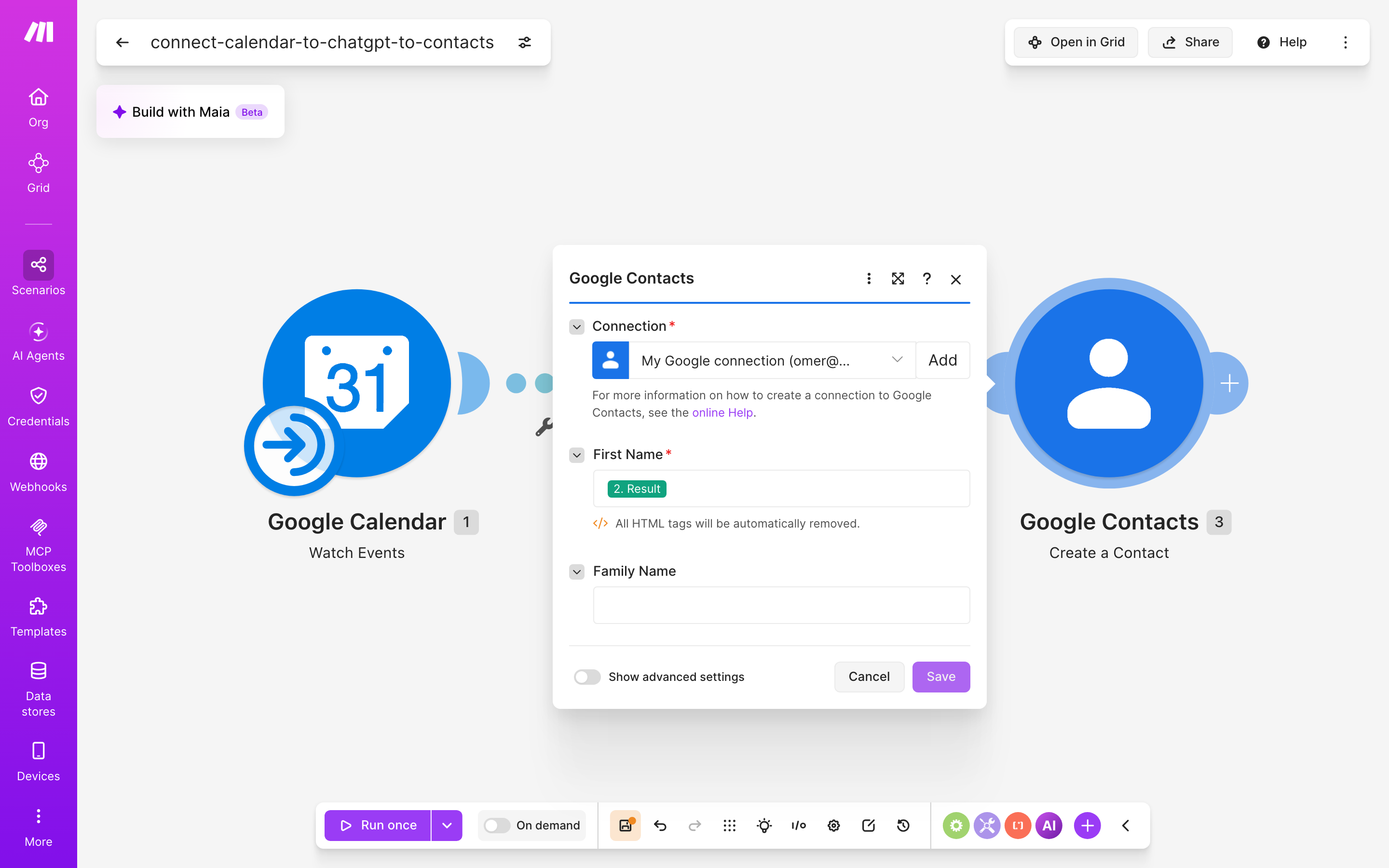
Task: Collapse the First Name field section
Action: point(577,455)
